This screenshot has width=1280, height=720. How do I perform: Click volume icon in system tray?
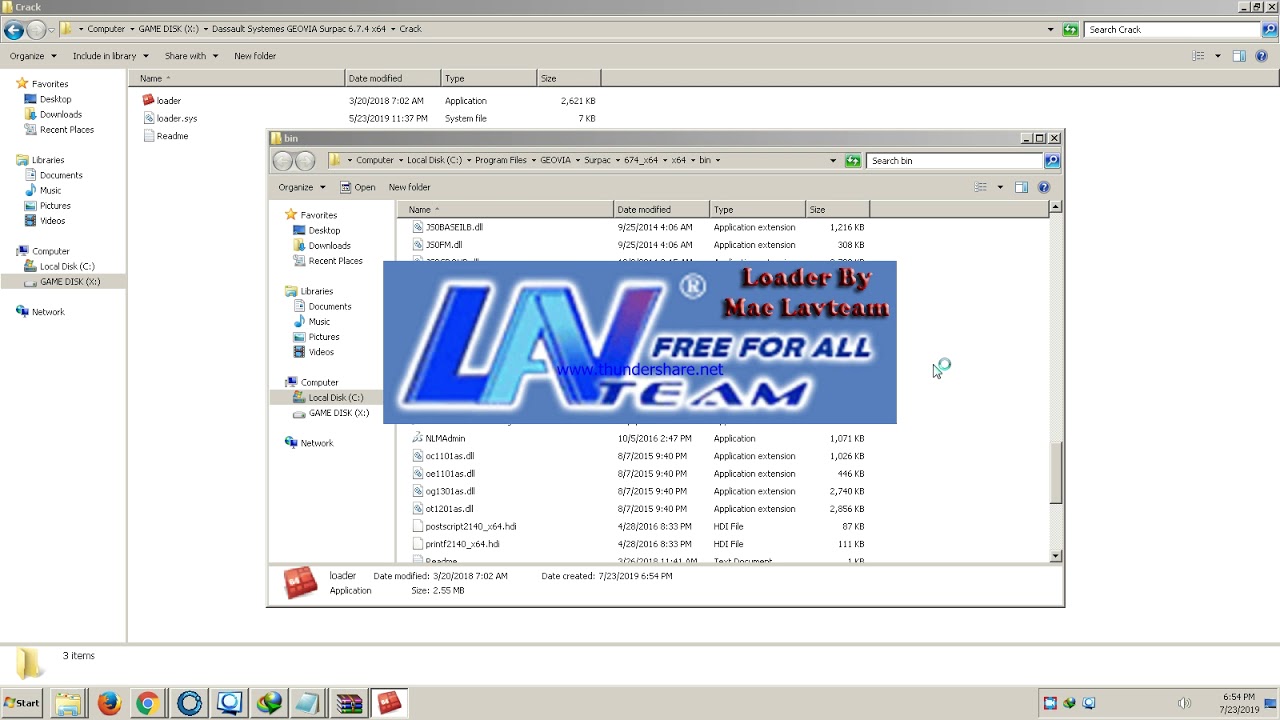1184,703
